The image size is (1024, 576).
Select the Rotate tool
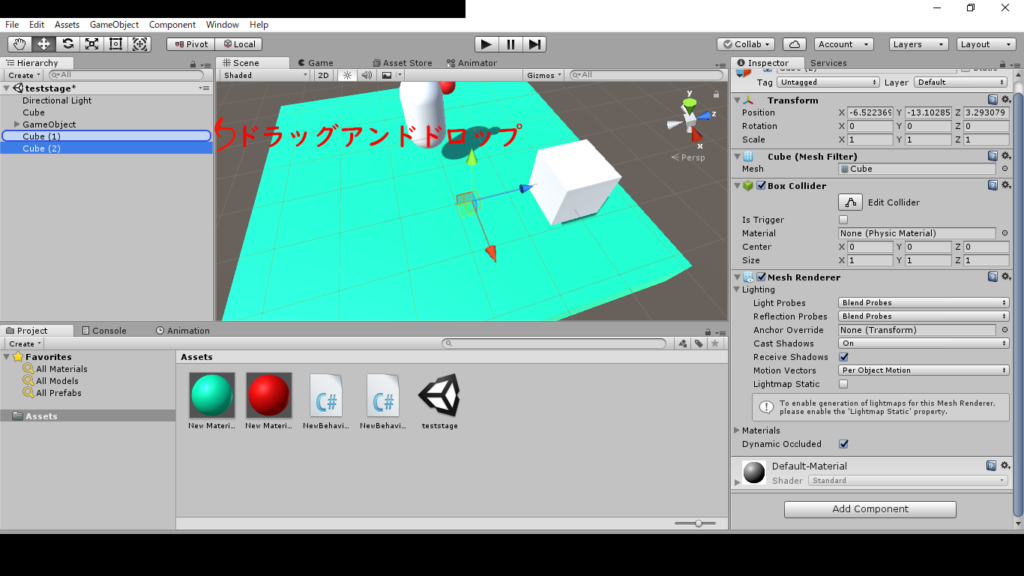[x=68, y=44]
